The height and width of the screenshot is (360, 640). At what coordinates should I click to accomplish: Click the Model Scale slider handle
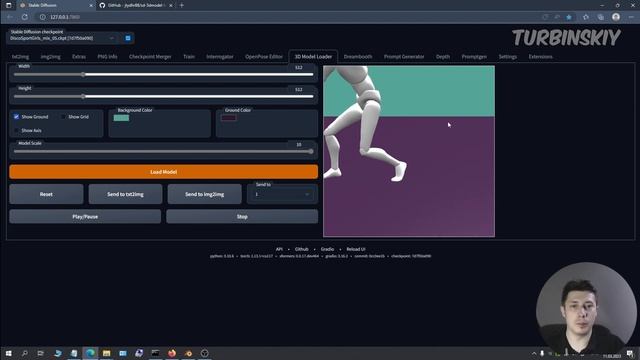click(311, 151)
